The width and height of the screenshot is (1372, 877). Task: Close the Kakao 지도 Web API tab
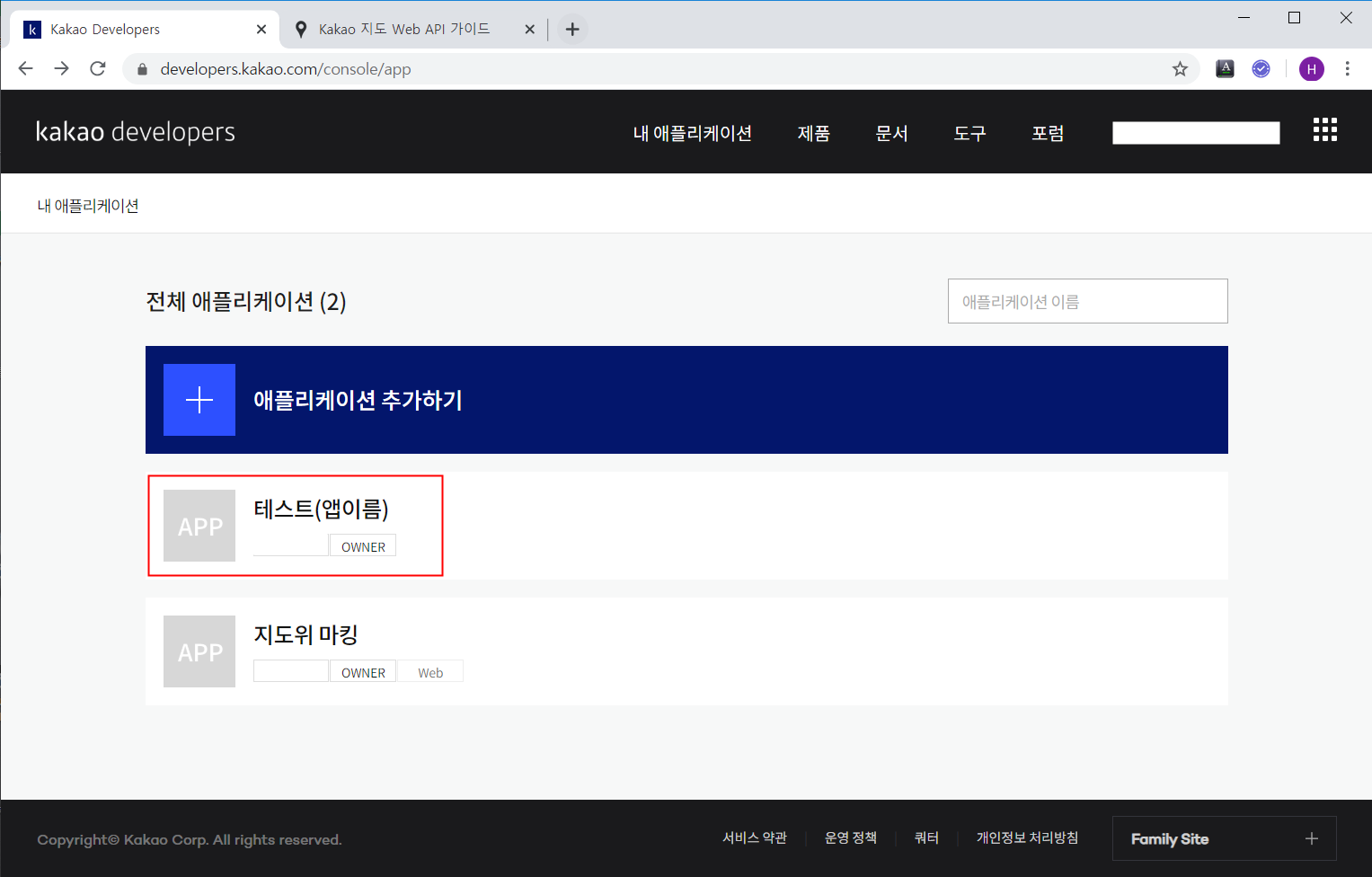pyautogui.click(x=530, y=30)
